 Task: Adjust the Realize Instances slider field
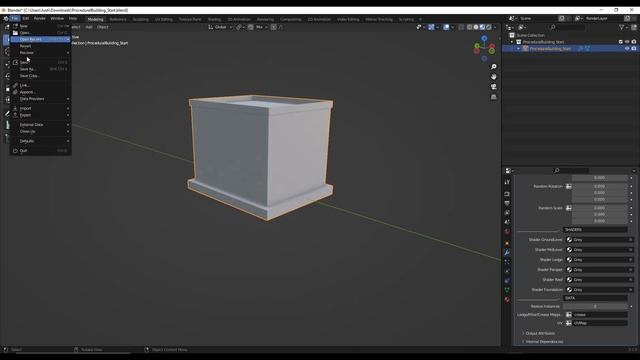point(595,306)
